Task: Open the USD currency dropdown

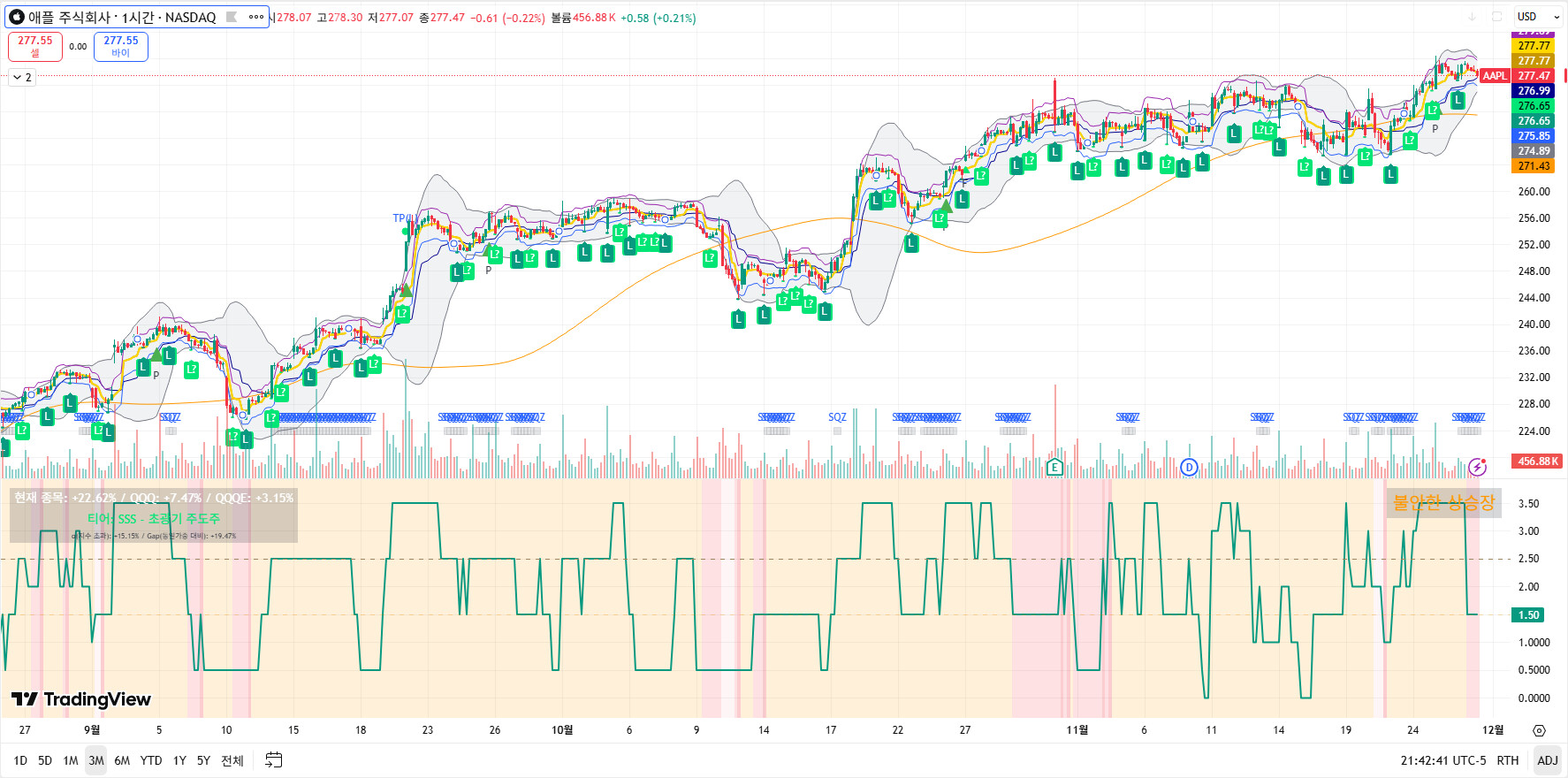Action: pos(1539,17)
